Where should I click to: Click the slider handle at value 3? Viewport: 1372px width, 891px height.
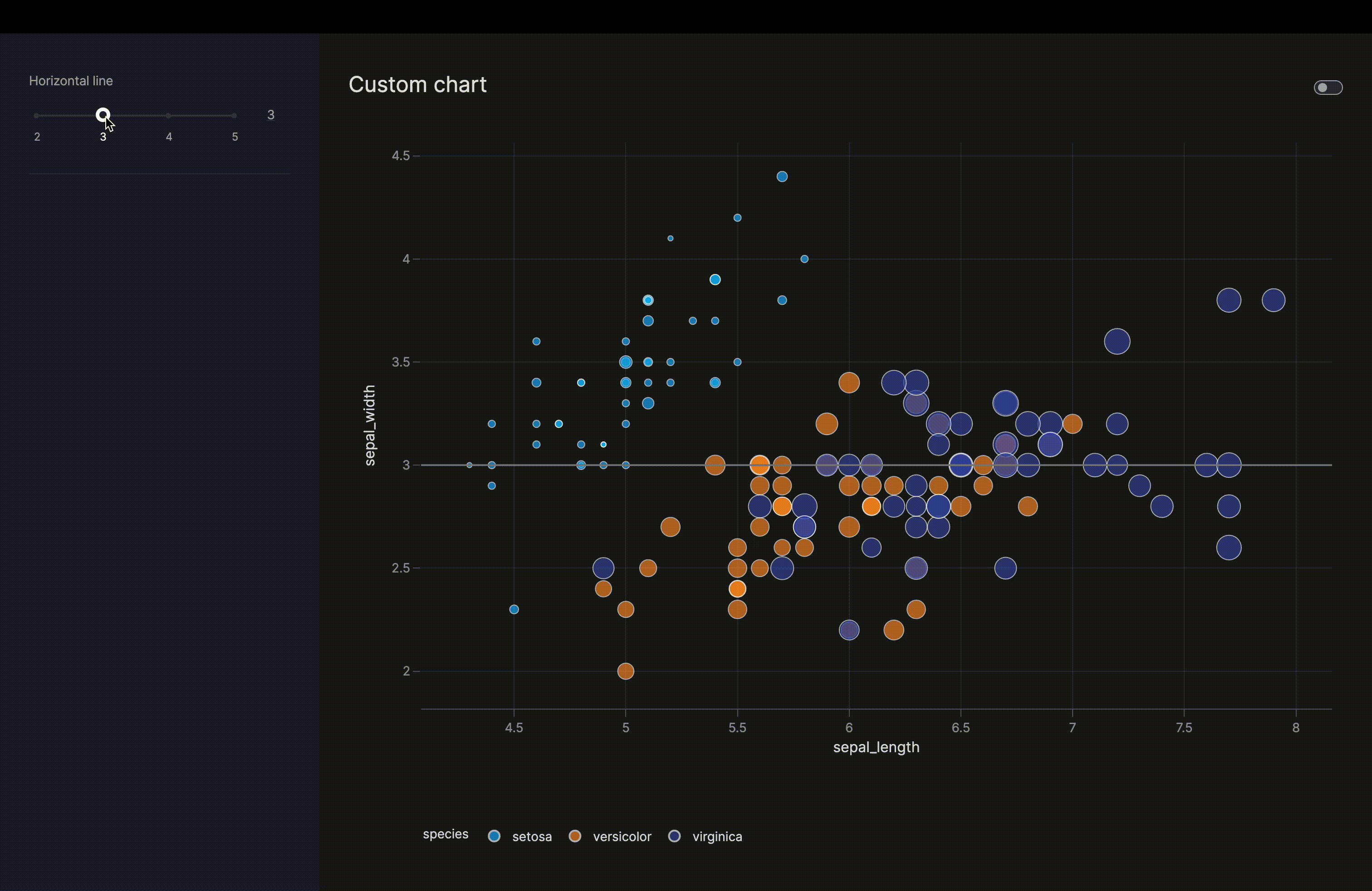[x=103, y=115]
